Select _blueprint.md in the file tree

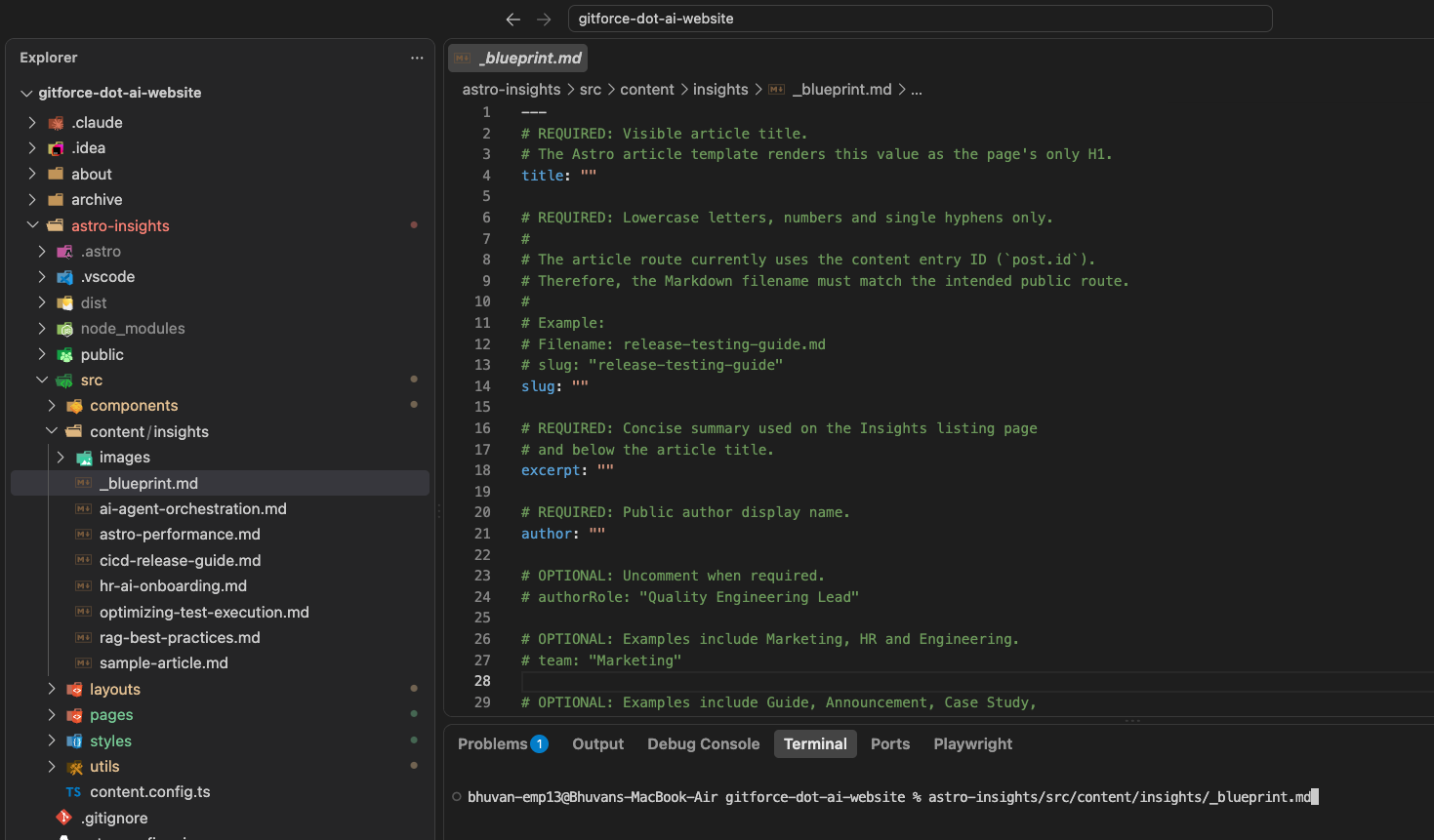click(220, 483)
